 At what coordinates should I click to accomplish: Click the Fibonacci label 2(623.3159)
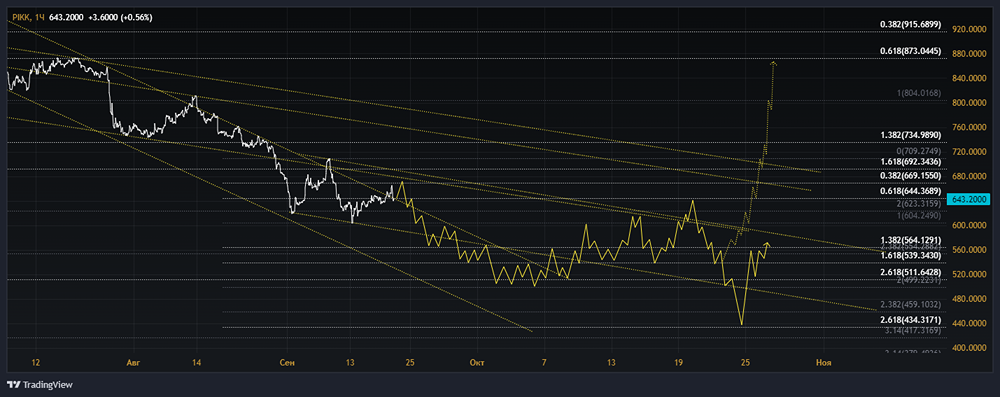coord(919,204)
